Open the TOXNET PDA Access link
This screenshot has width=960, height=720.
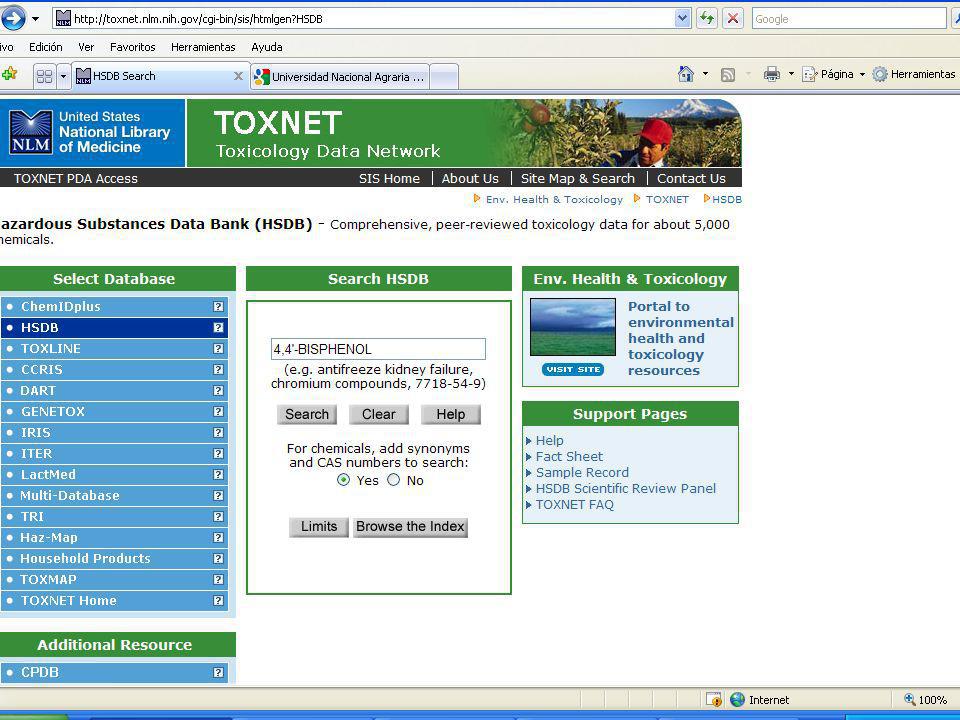click(x=76, y=179)
